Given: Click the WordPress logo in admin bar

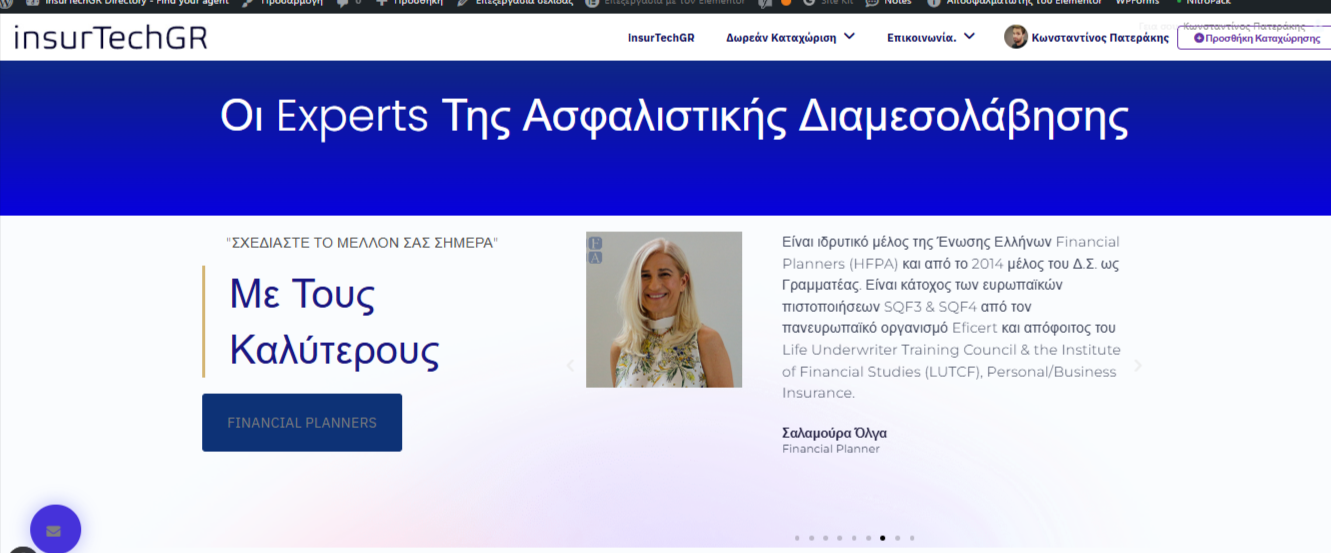Looking at the screenshot, I should tap(8, 3).
